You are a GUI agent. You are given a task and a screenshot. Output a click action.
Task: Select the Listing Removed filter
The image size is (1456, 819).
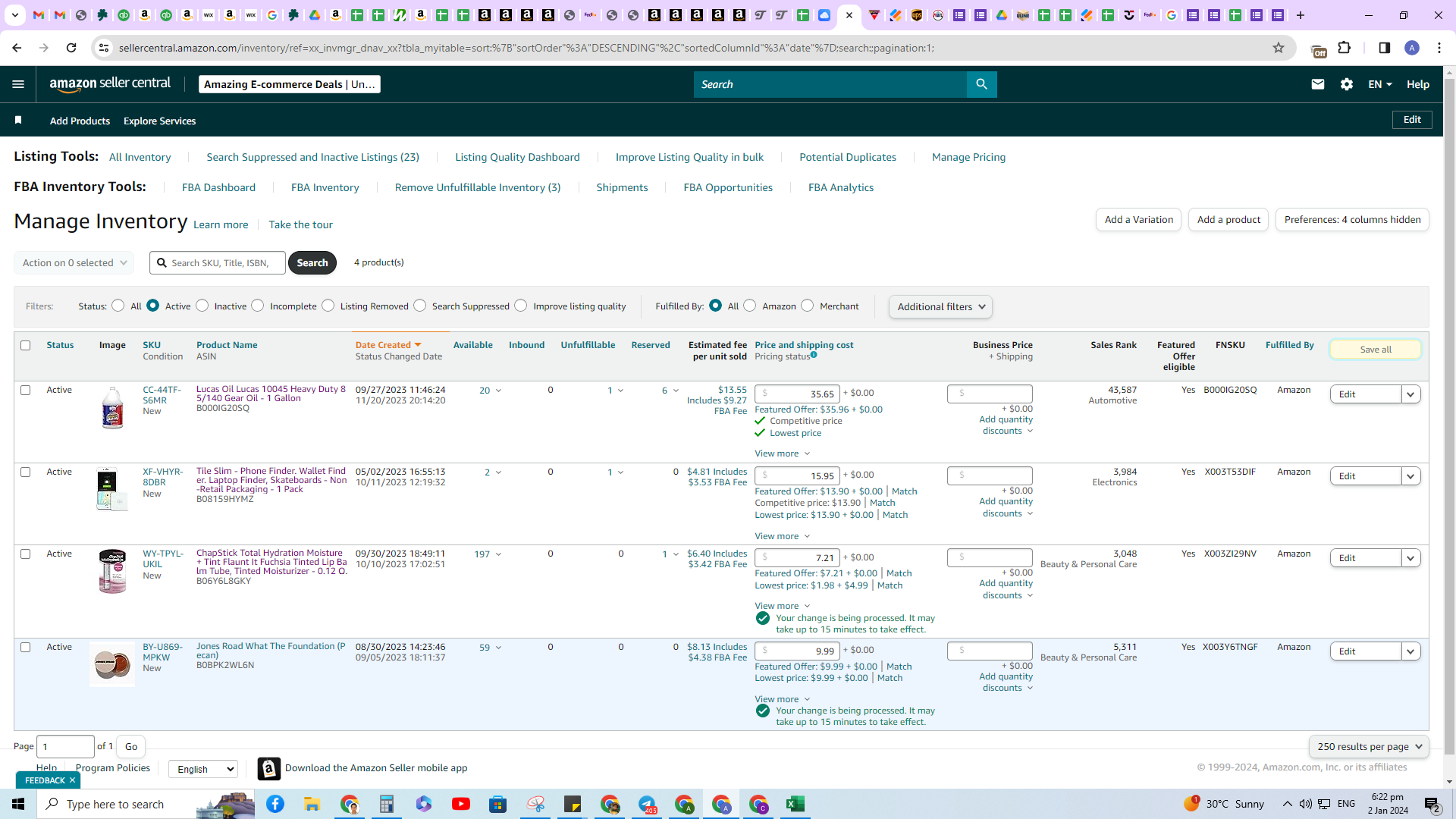pos(328,306)
